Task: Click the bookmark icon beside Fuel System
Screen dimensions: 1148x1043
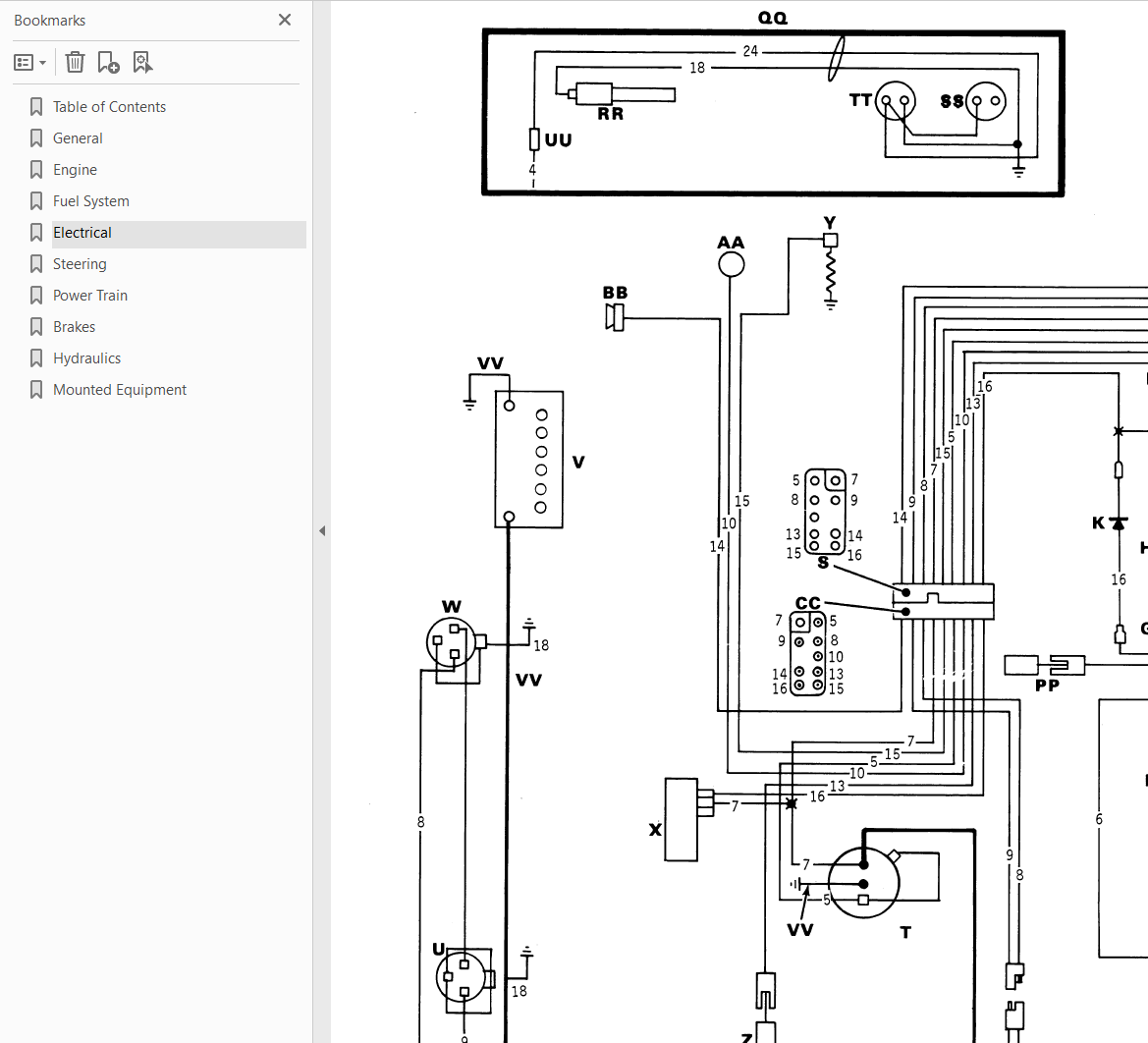Action: 36,201
